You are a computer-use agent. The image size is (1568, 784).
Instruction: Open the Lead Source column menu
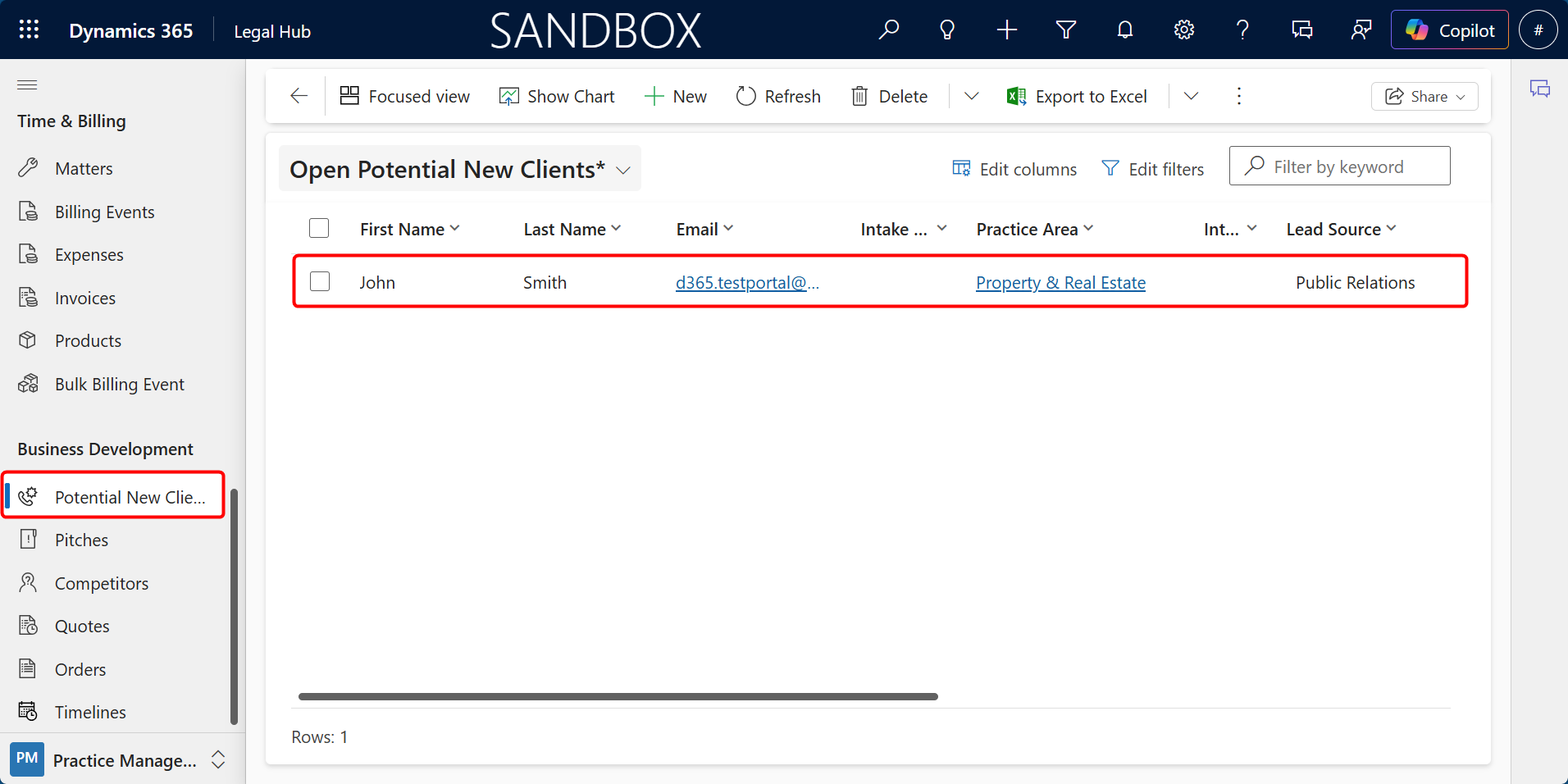pos(1342,229)
